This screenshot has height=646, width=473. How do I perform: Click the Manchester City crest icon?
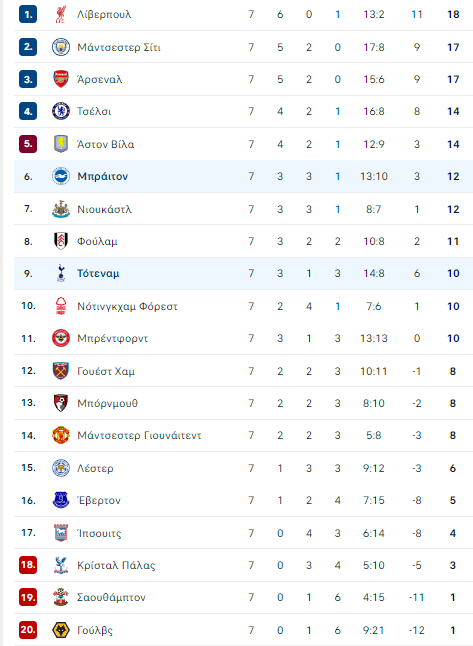pyautogui.click(x=61, y=47)
